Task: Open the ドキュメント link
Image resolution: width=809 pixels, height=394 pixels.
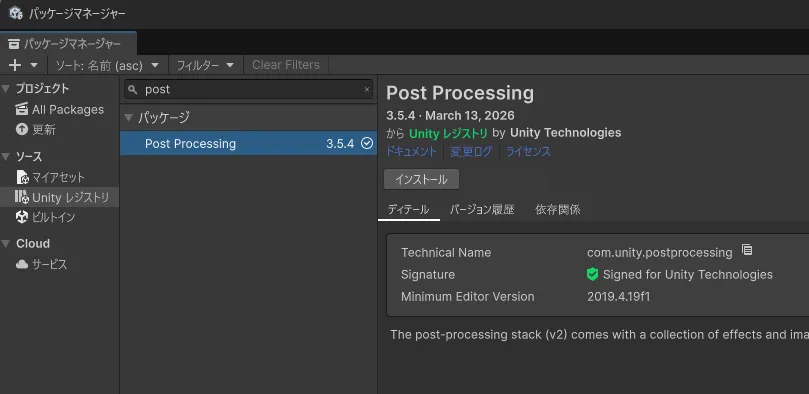Action: pyautogui.click(x=411, y=152)
